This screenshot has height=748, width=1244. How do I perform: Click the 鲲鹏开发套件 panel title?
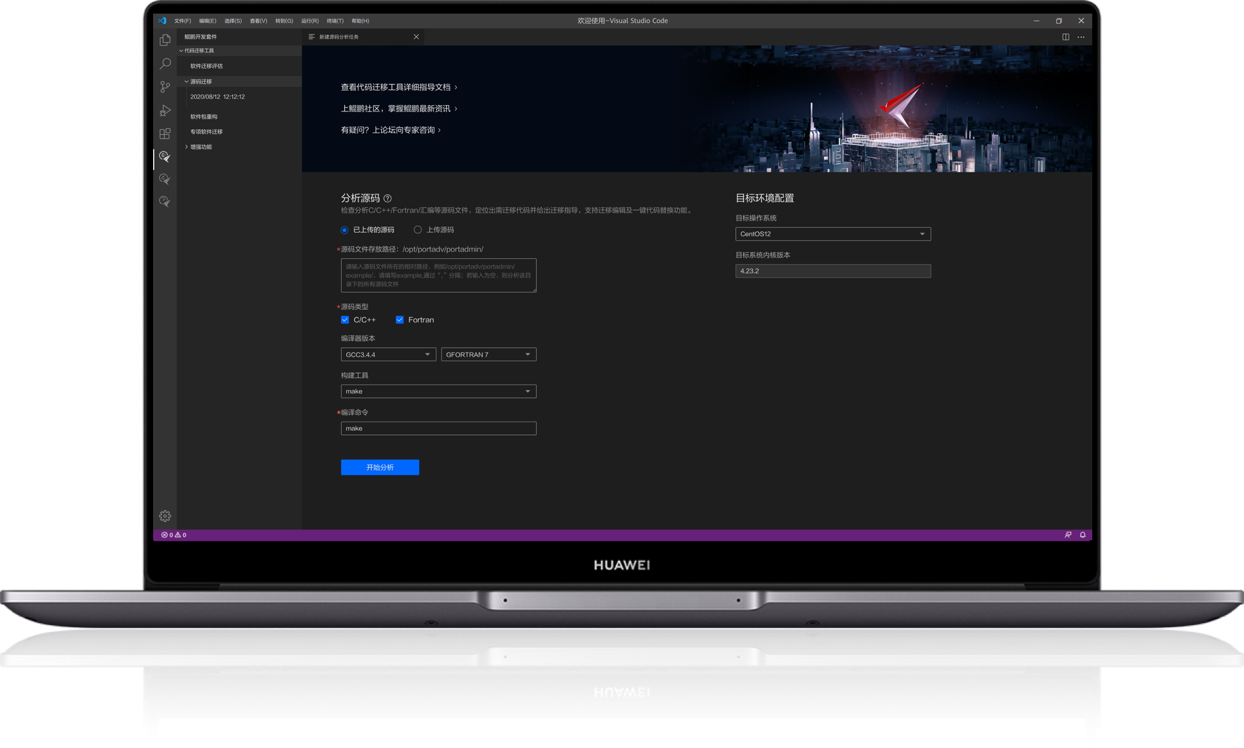click(200, 37)
